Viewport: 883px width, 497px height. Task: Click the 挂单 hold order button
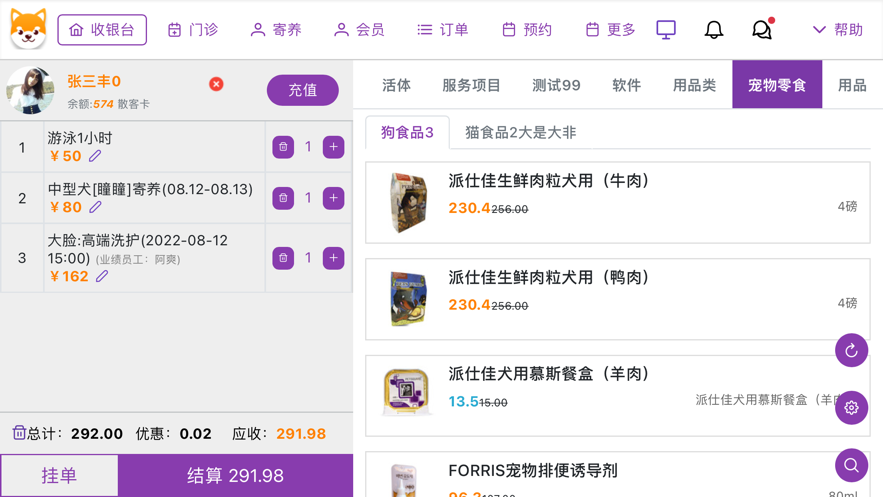59,476
